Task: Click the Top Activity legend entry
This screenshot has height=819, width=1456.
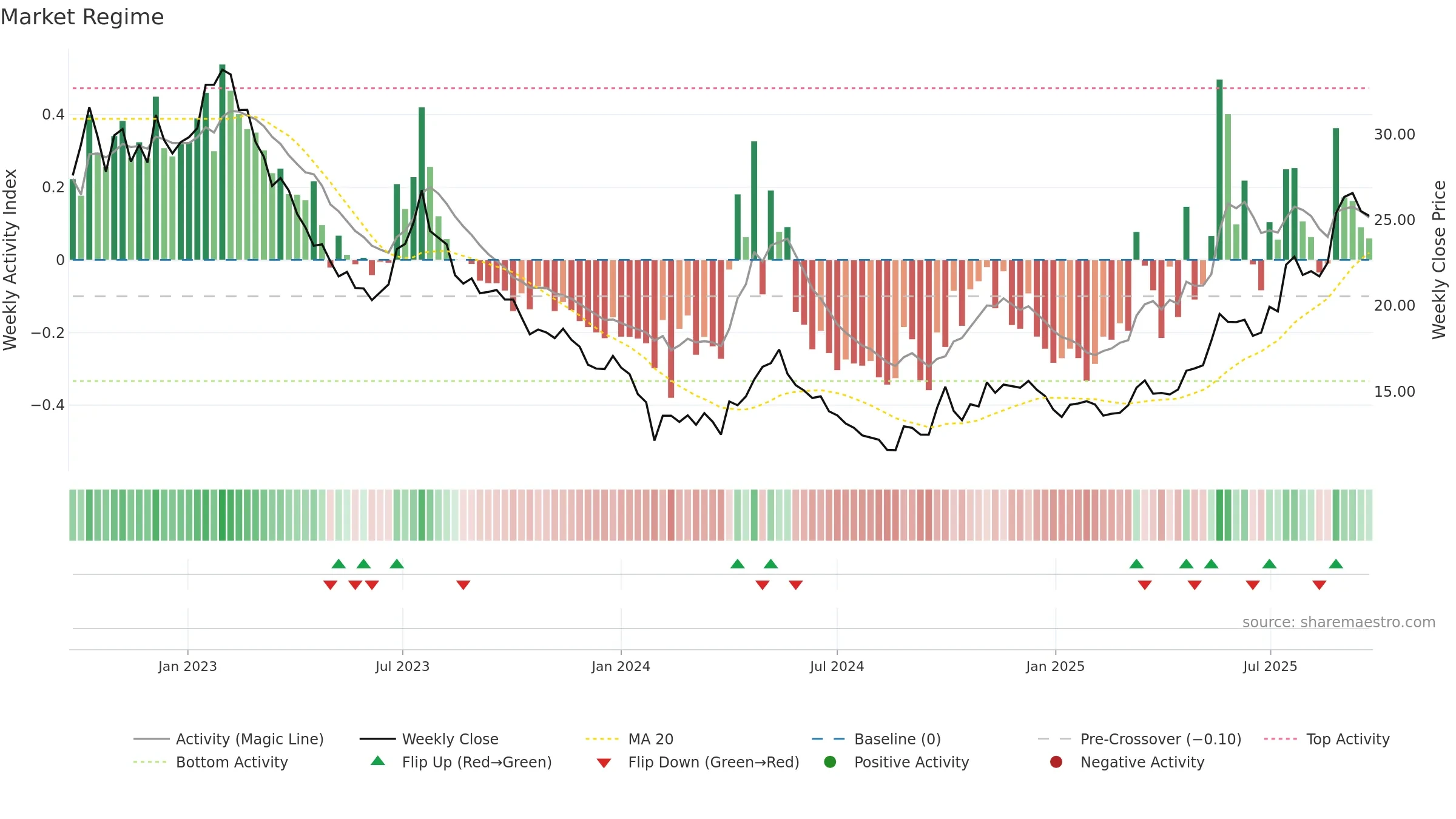Action: pos(1327,739)
